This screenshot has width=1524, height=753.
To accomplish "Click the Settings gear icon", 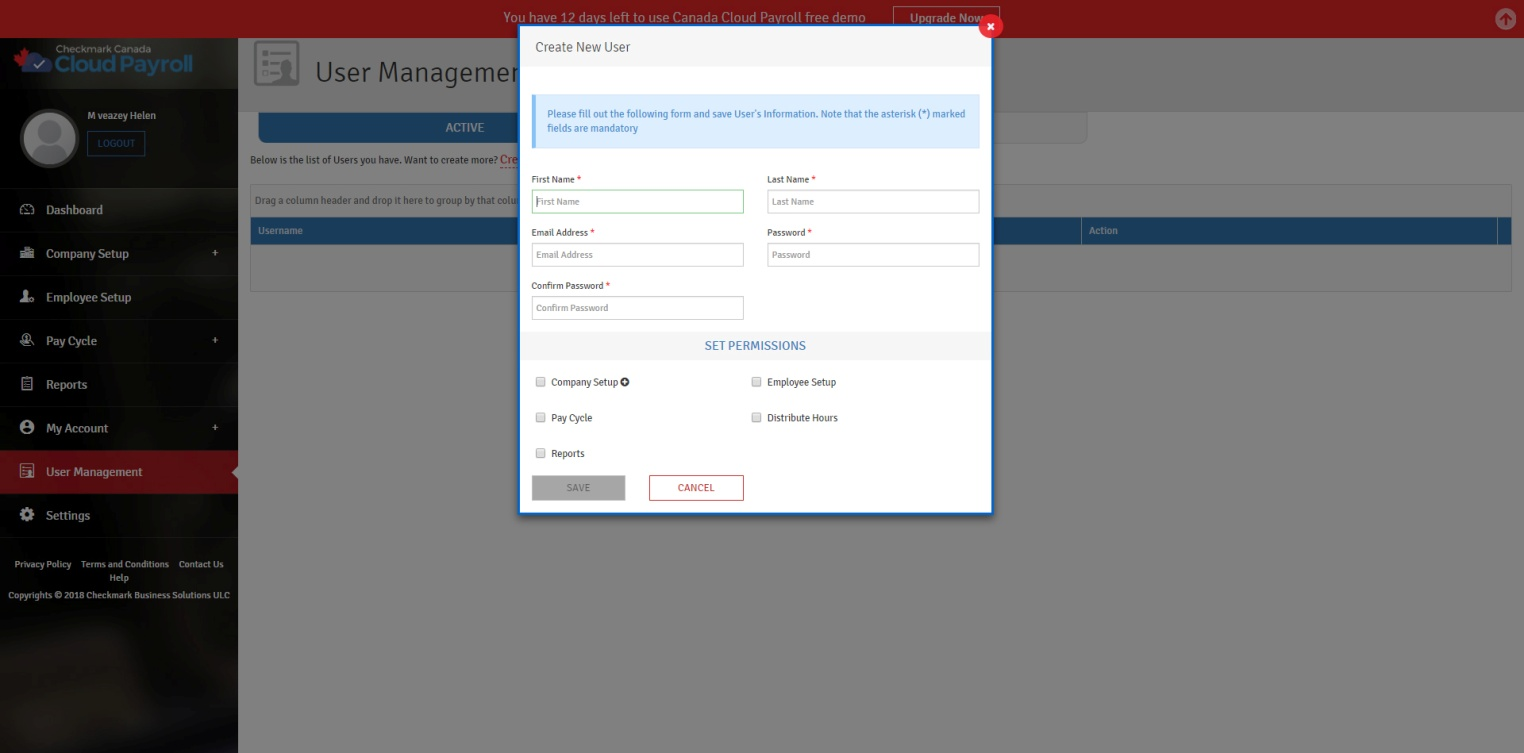I will click(27, 515).
